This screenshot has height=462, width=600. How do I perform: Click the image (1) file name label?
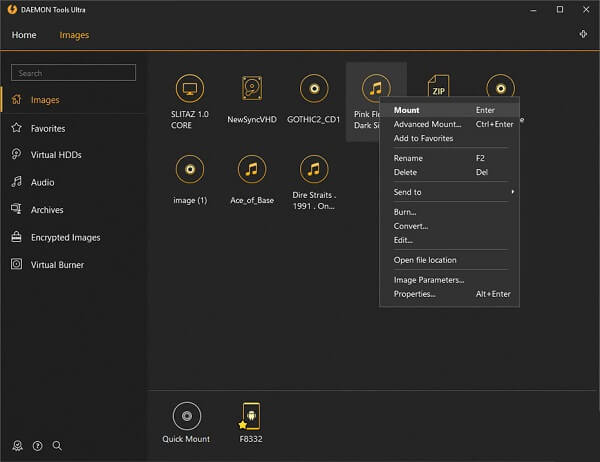[190, 201]
